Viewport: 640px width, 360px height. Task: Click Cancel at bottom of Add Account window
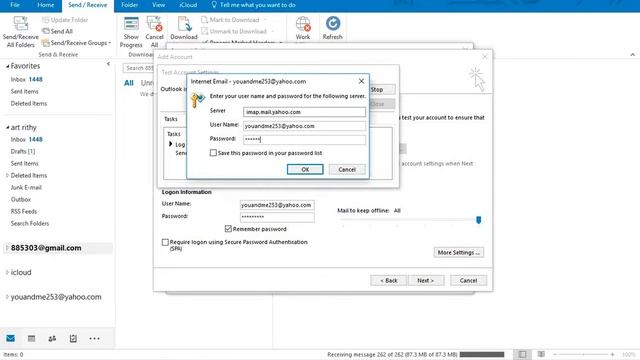click(x=468, y=280)
